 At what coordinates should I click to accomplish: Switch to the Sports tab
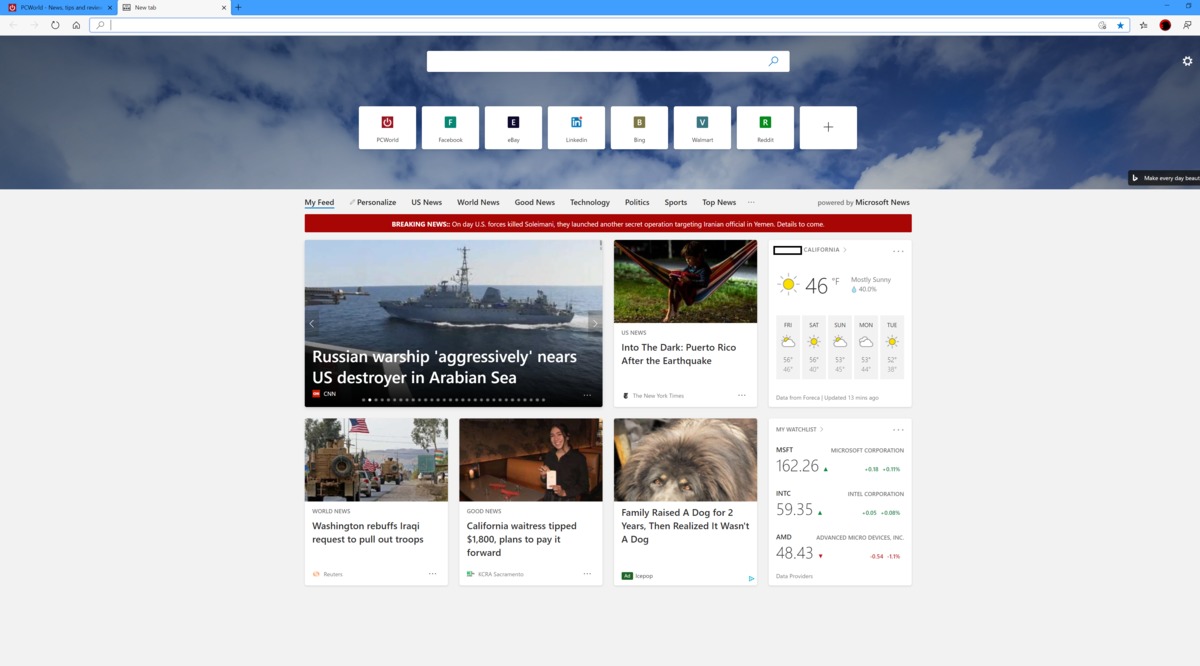point(676,202)
